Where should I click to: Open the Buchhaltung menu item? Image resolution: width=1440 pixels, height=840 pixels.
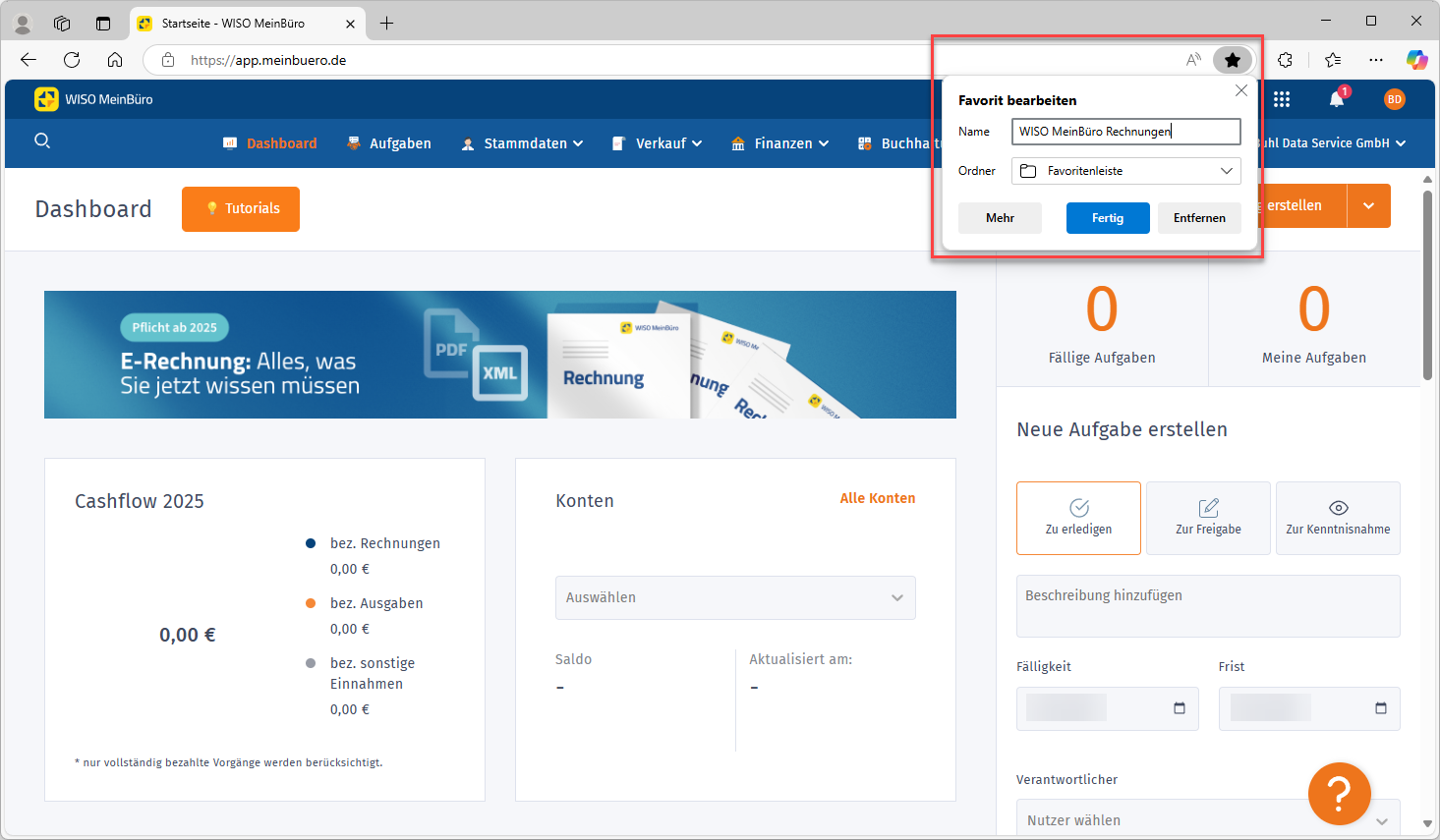point(898,143)
